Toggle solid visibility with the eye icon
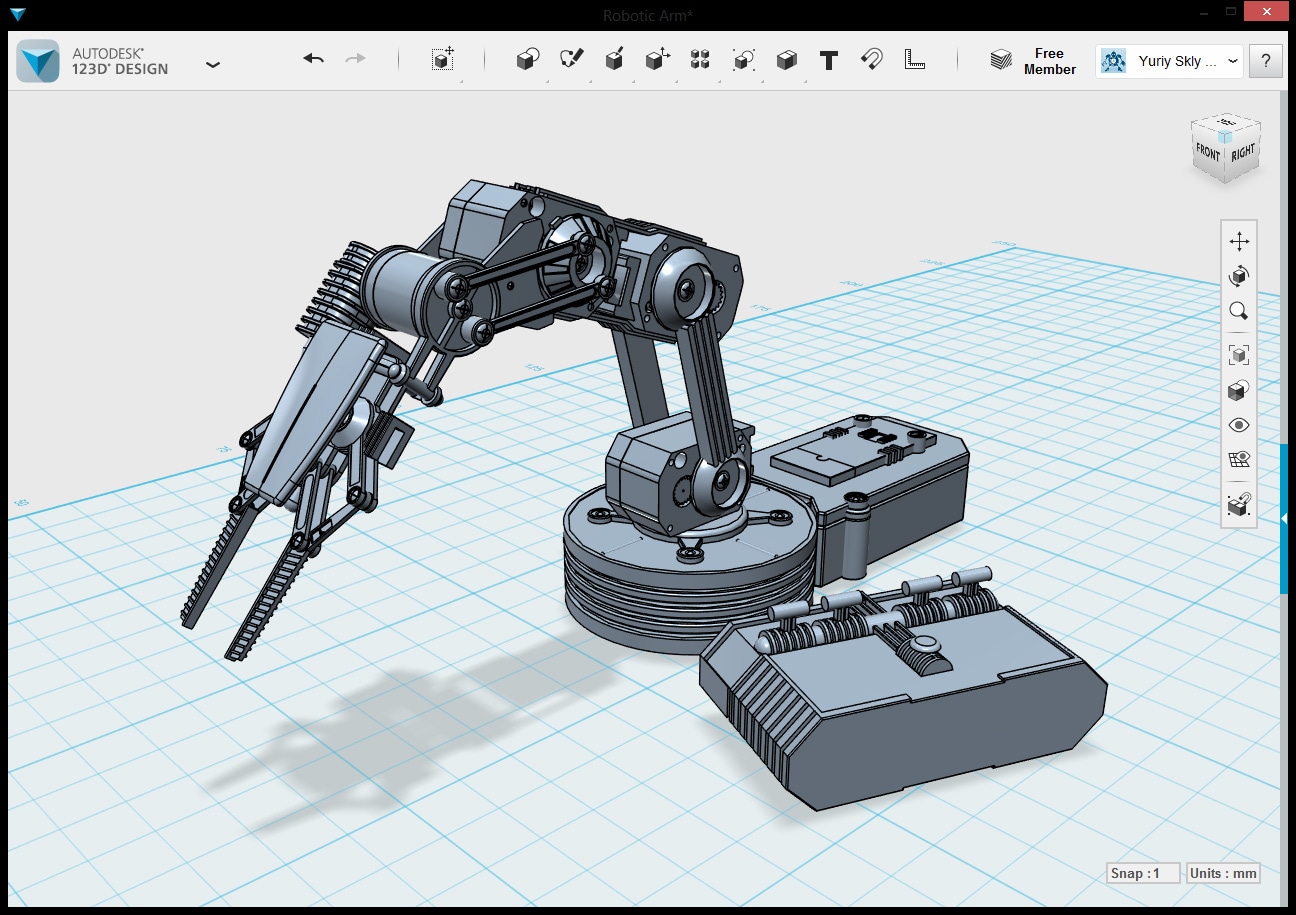This screenshot has height=915, width=1296. coord(1239,425)
